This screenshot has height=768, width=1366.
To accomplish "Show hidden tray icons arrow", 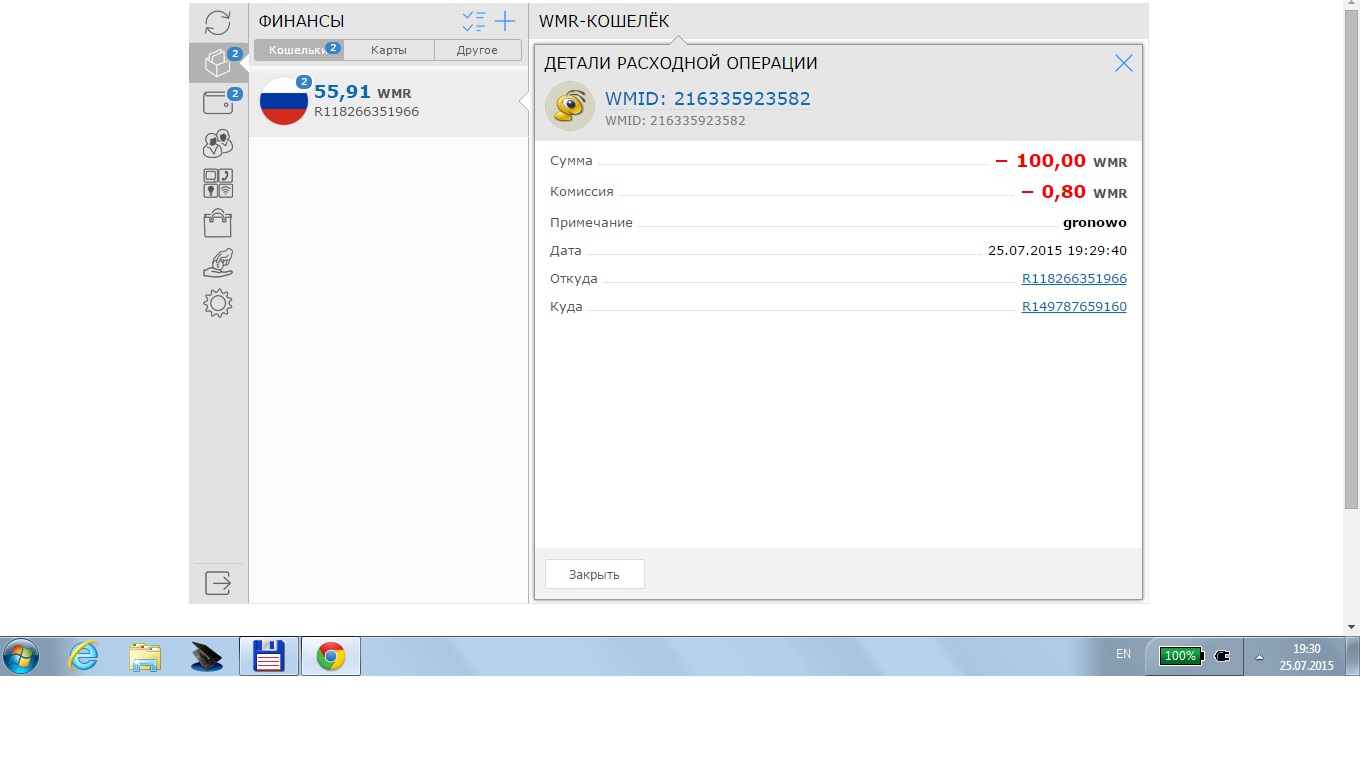I will 1259,657.
